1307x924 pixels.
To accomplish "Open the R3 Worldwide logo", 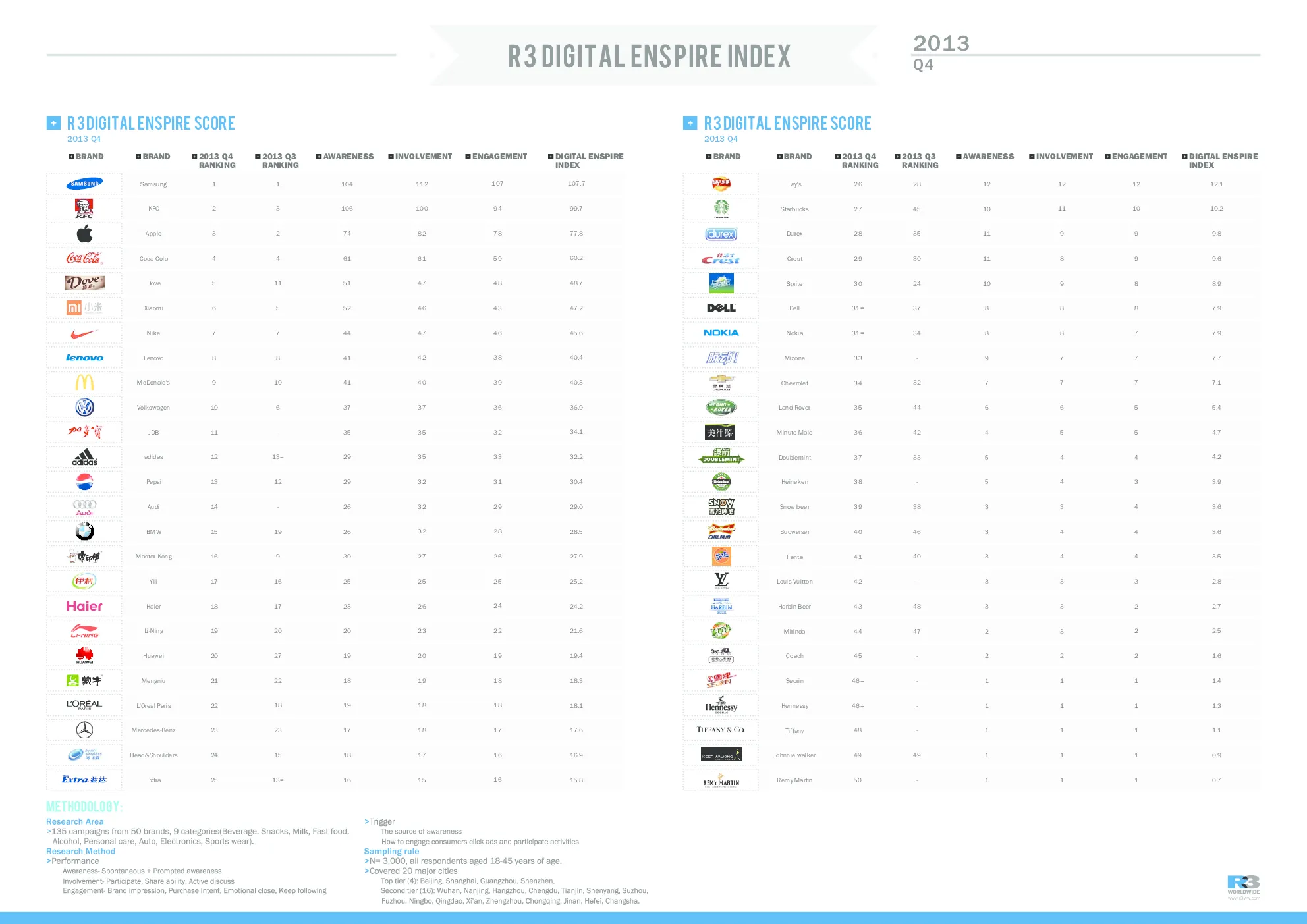I will coord(1244,886).
